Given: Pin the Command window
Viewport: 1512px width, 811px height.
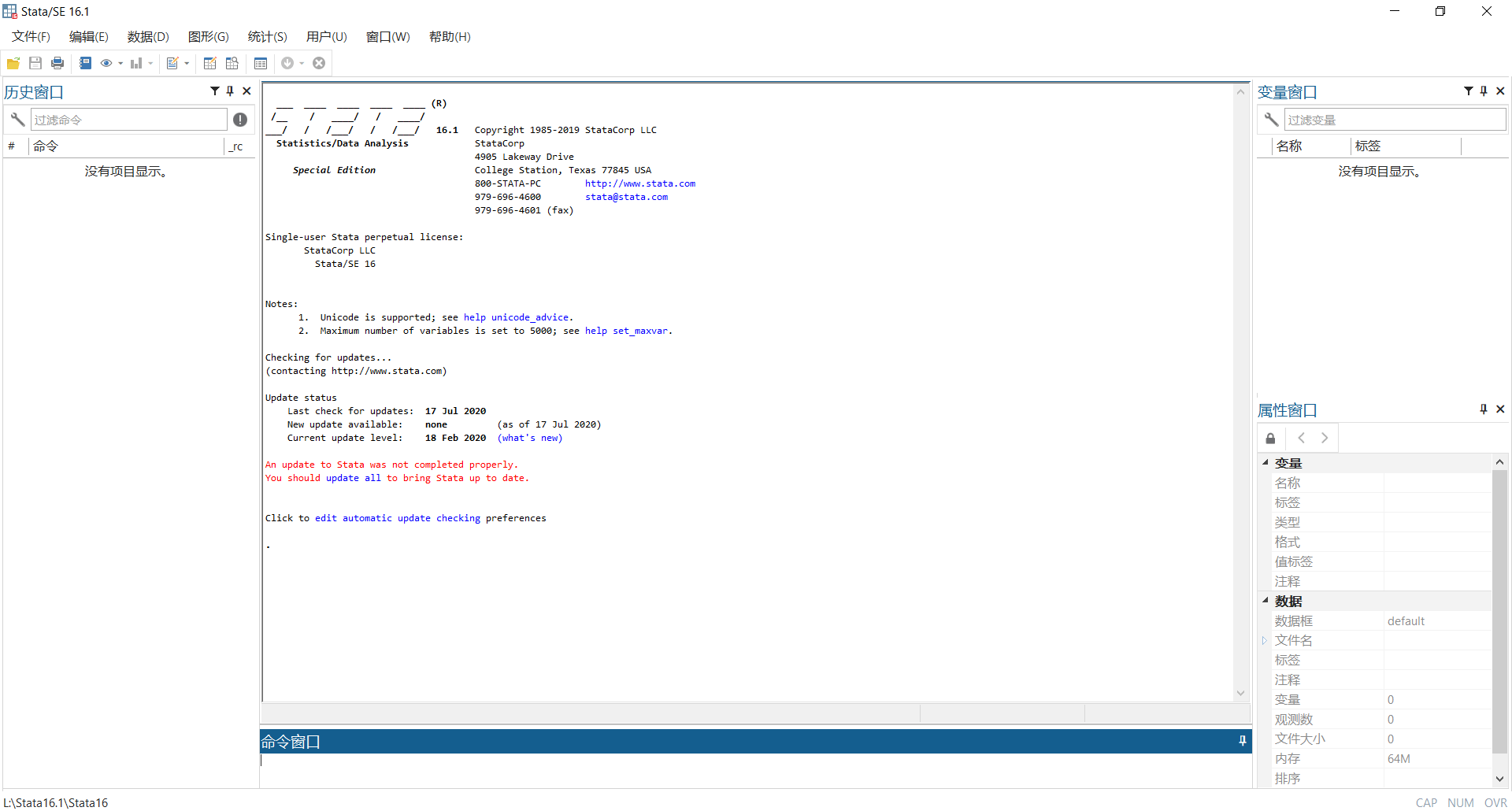Looking at the screenshot, I should pyautogui.click(x=1243, y=741).
